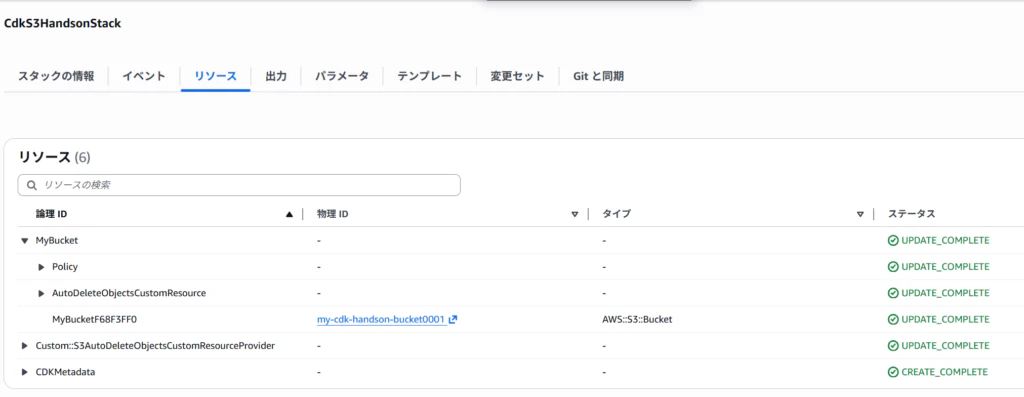The image size is (1024, 397).
Task: Click the Policy label text
Action: (x=65, y=266)
